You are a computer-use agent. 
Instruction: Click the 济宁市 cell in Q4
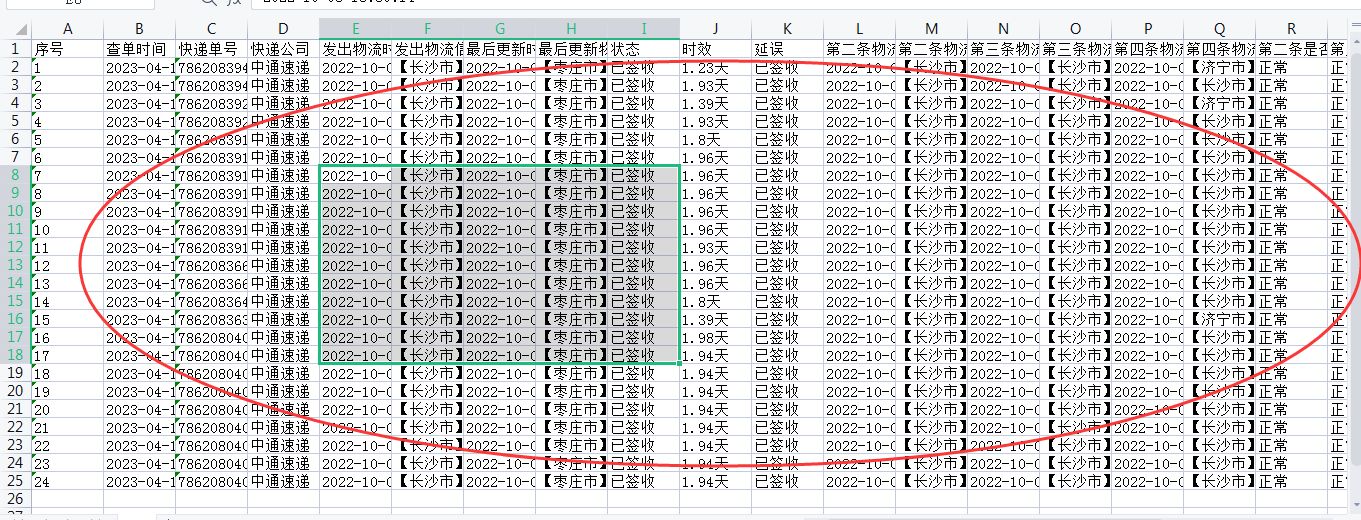[x=1219, y=103]
